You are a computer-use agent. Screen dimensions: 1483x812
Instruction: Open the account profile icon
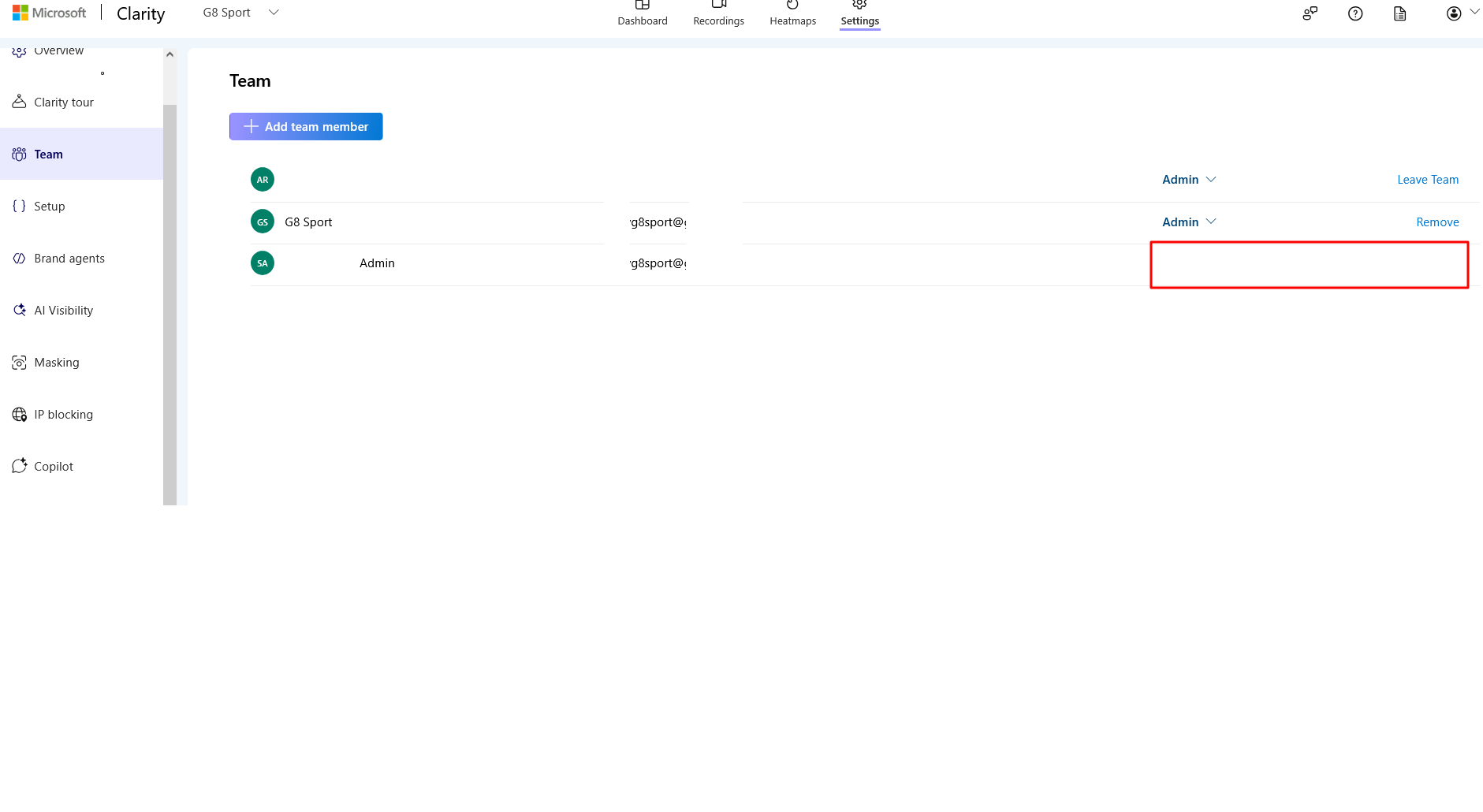coord(1454,13)
